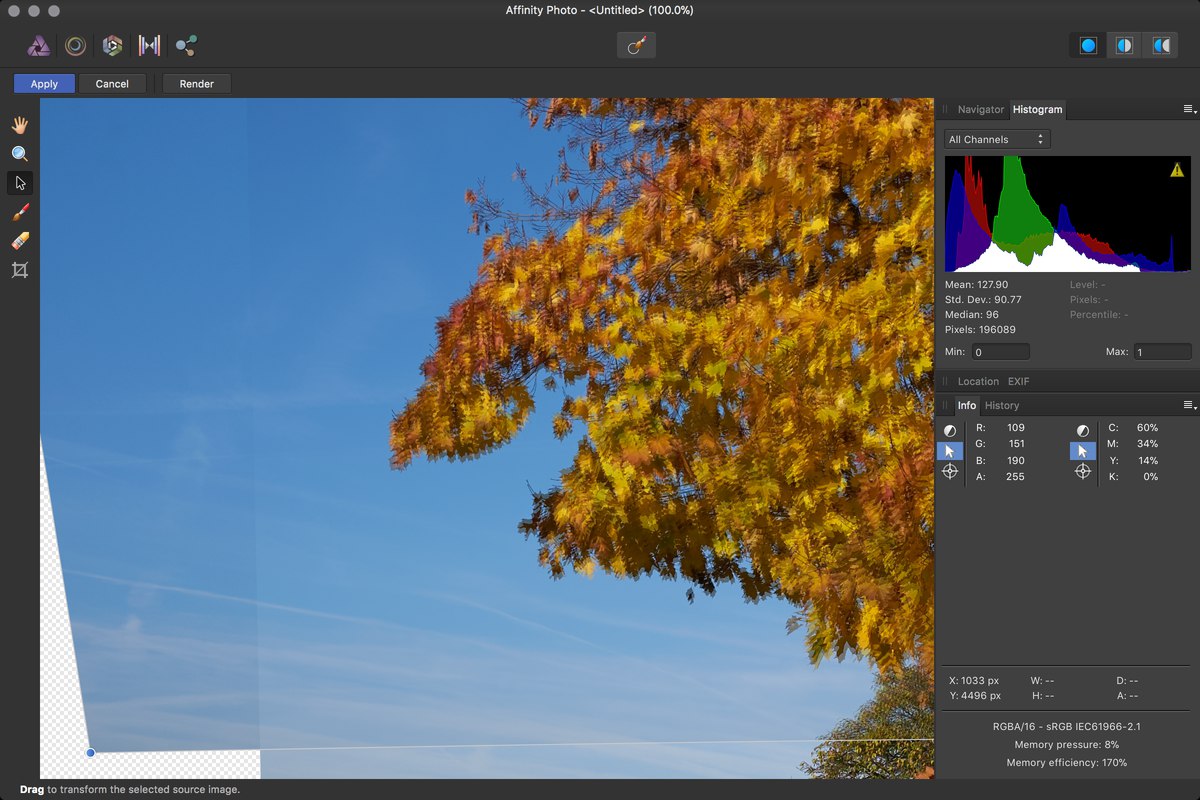Screen dimensions: 1200x800
Task: Click the histogram Min input field
Action: tap(1001, 352)
